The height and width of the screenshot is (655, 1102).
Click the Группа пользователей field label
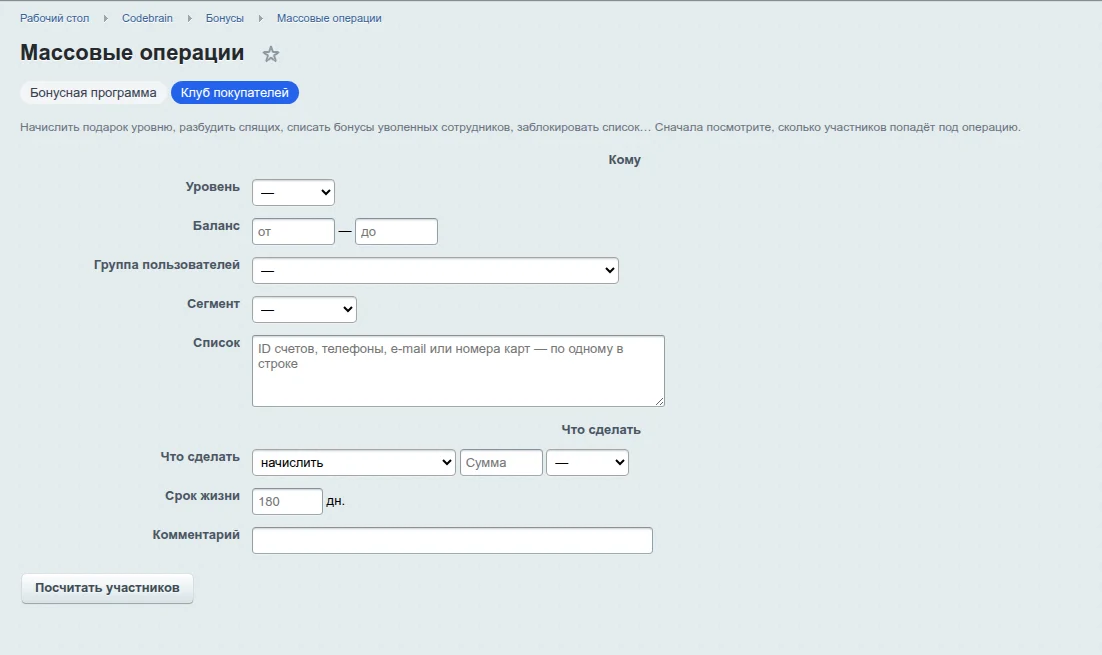coord(167,265)
